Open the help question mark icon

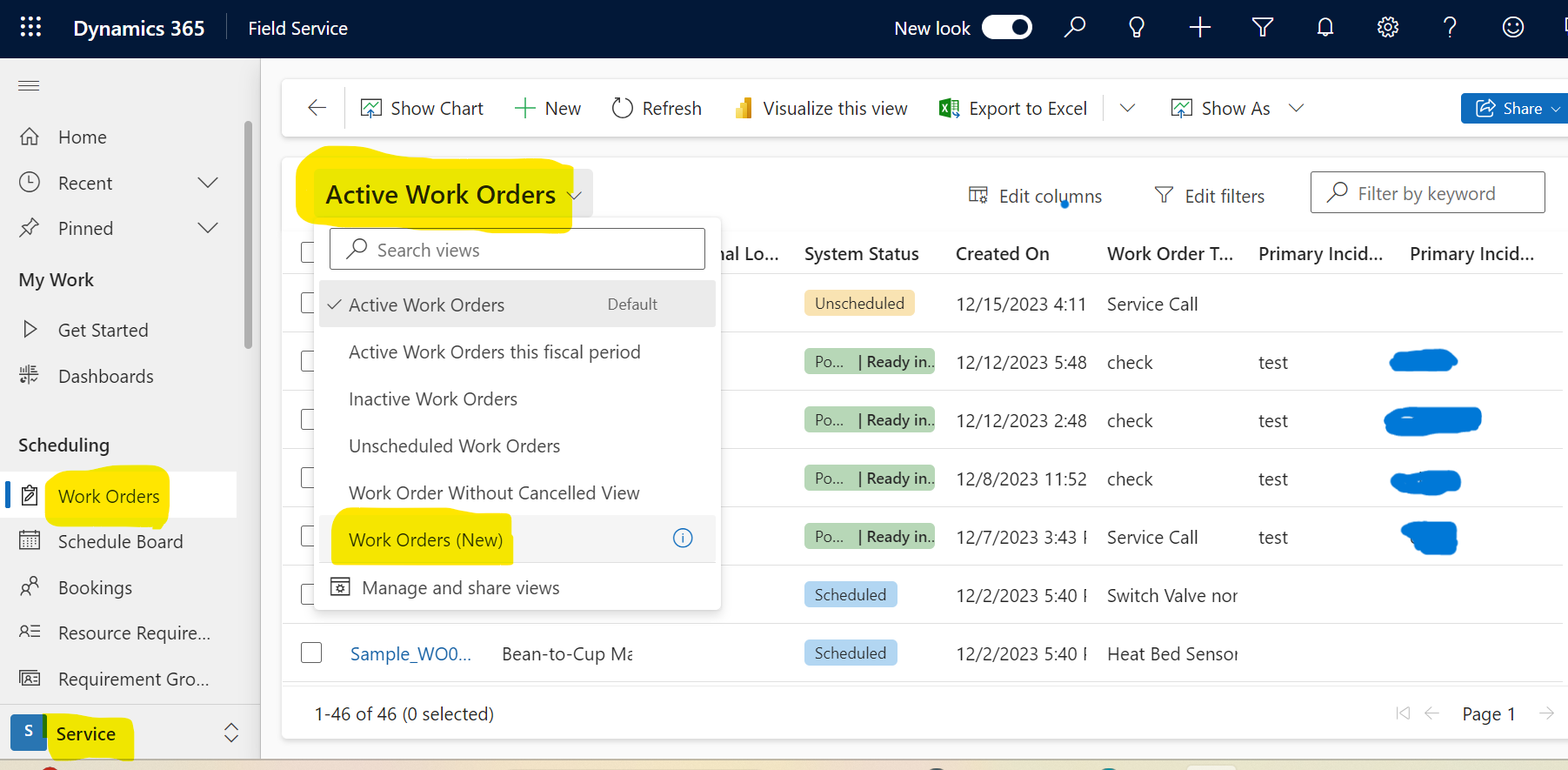[x=1450, y=28]
